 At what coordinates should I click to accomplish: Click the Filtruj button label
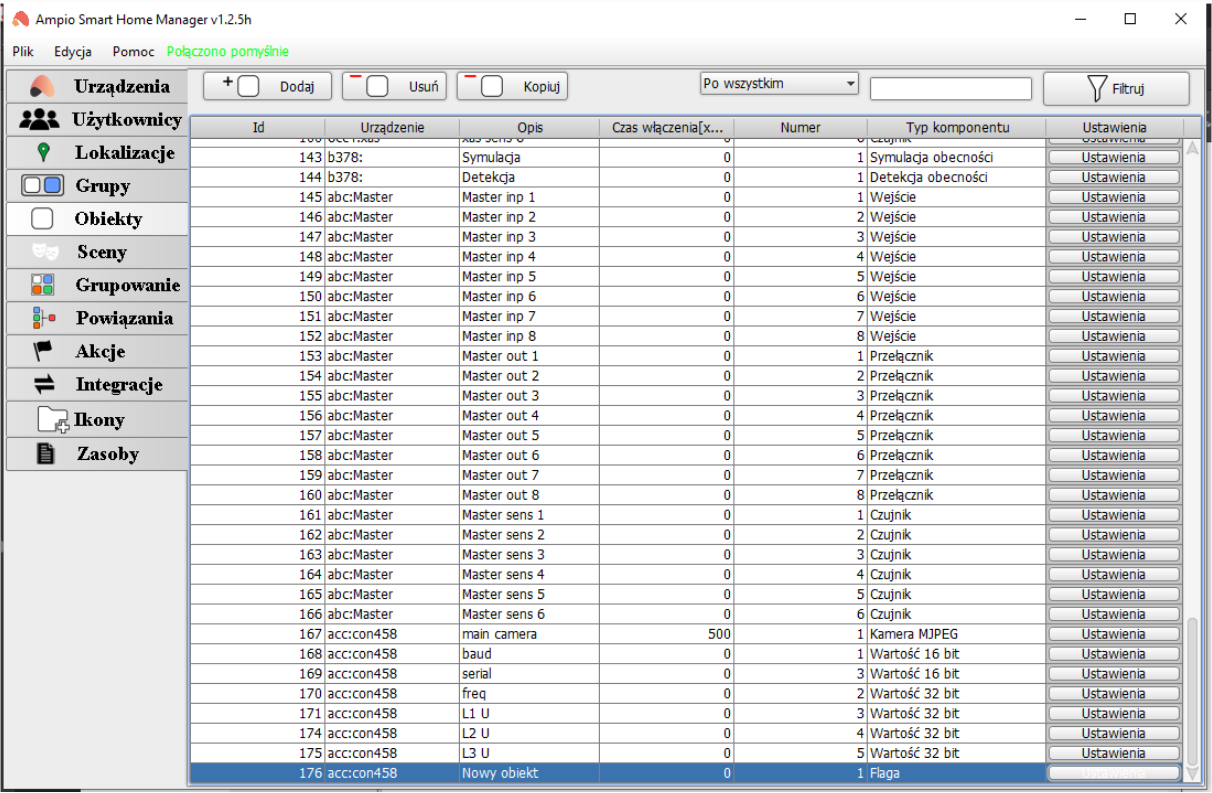point(1128,89)
